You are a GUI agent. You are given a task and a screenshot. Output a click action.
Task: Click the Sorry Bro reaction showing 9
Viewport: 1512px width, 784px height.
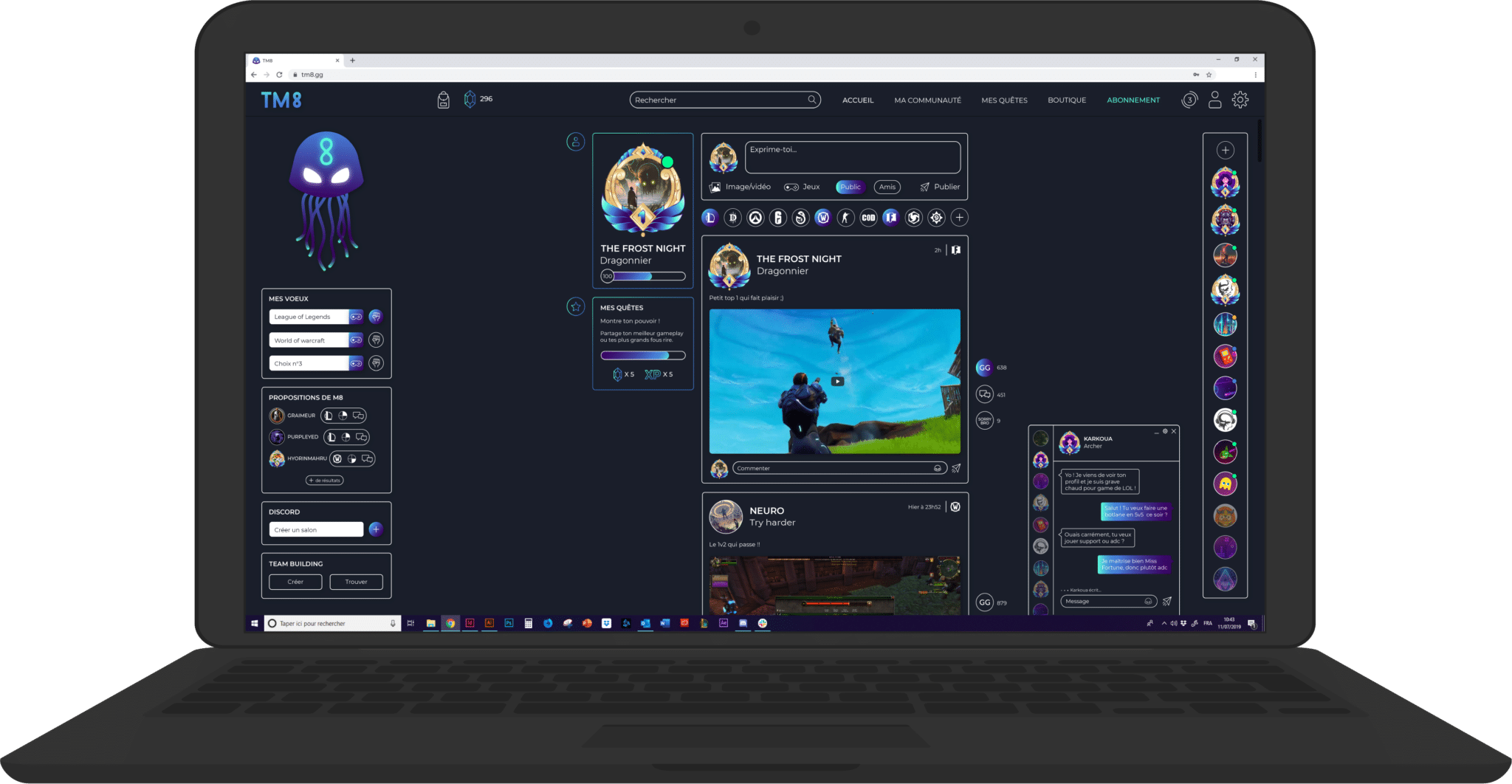[984, 421]
